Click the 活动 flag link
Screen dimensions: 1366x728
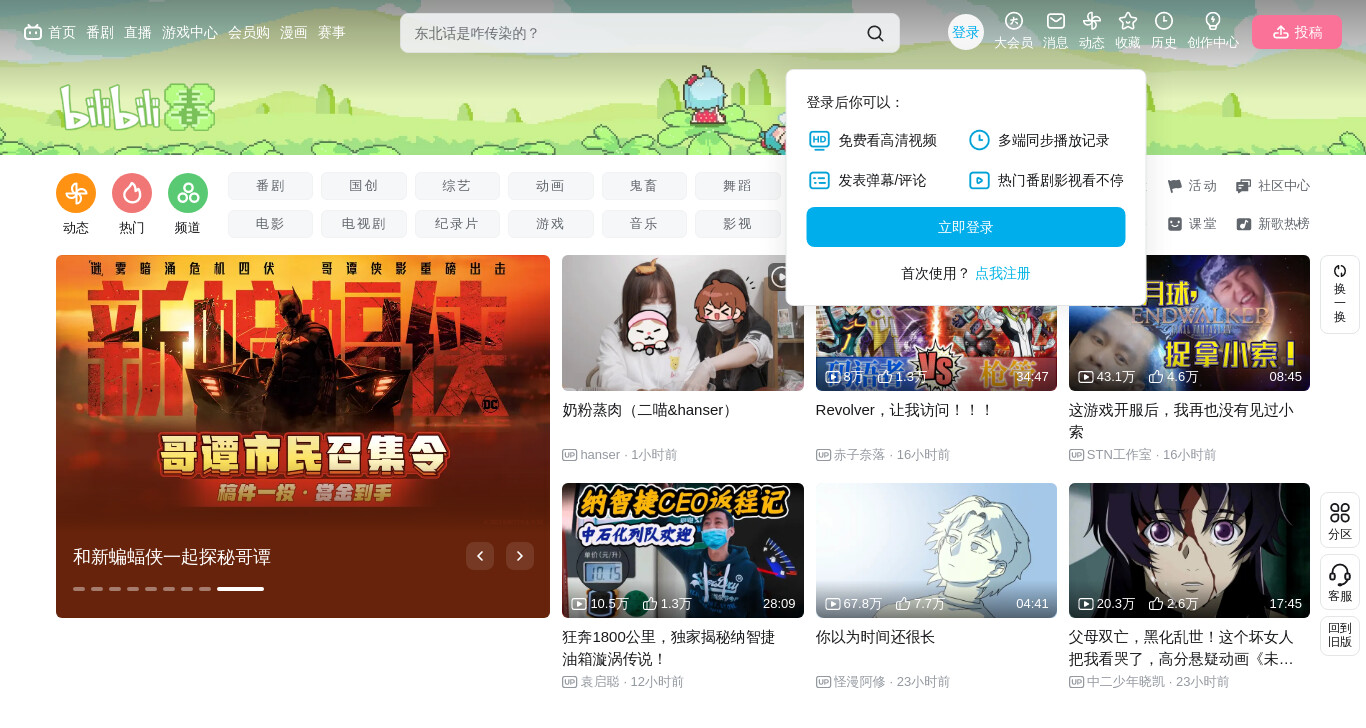(1192, 186)
